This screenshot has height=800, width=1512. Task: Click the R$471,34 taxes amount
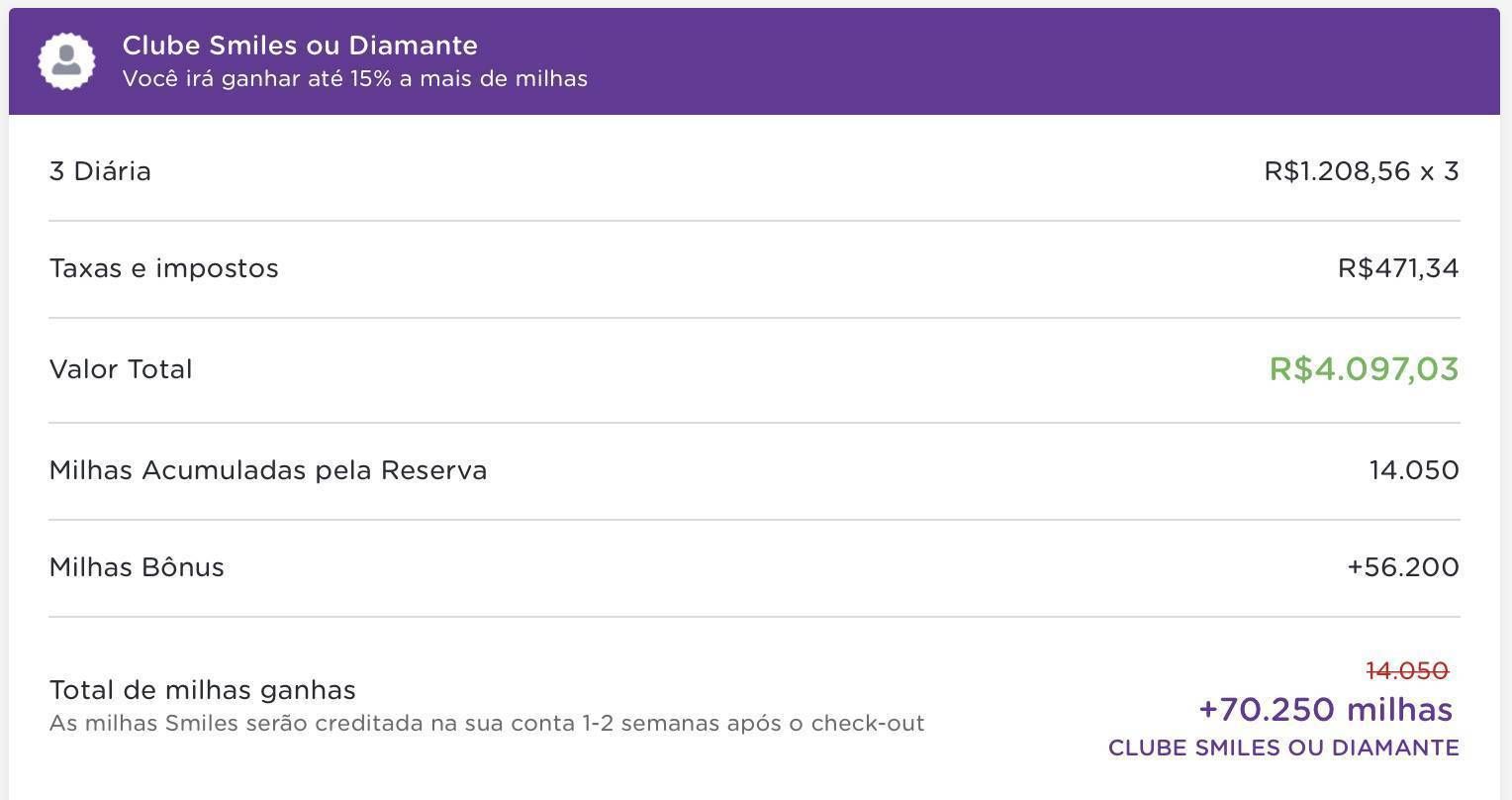(x=1398, y=268)
